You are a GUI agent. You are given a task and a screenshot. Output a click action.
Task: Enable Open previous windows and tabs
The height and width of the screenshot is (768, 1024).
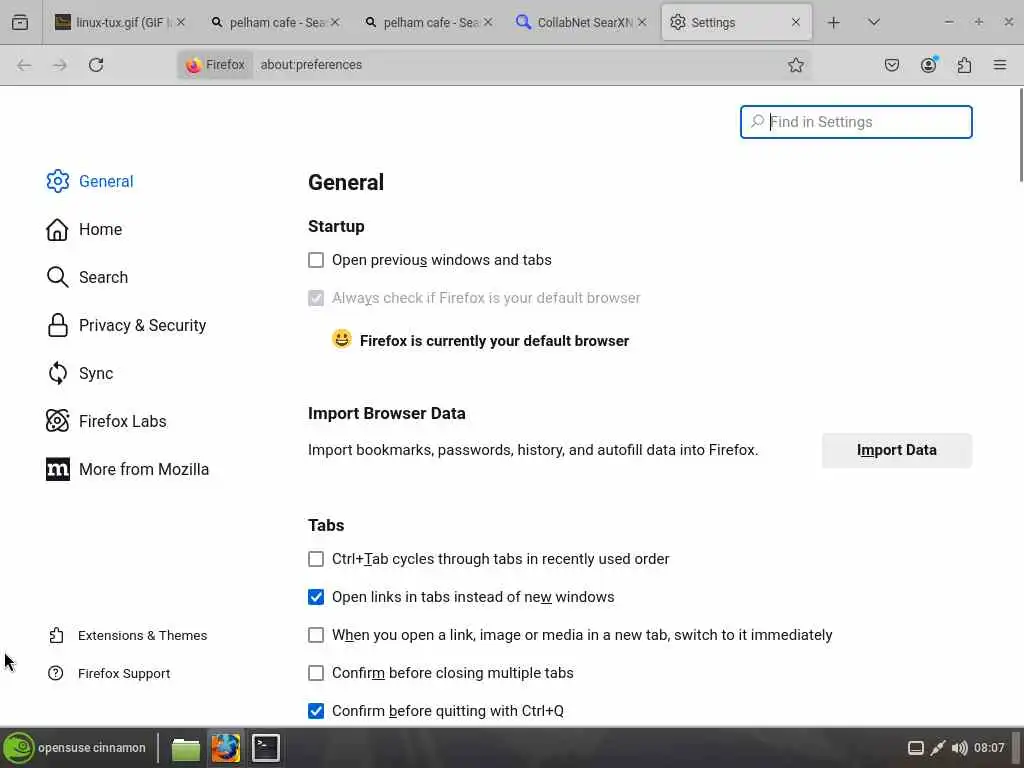[316, 260]
